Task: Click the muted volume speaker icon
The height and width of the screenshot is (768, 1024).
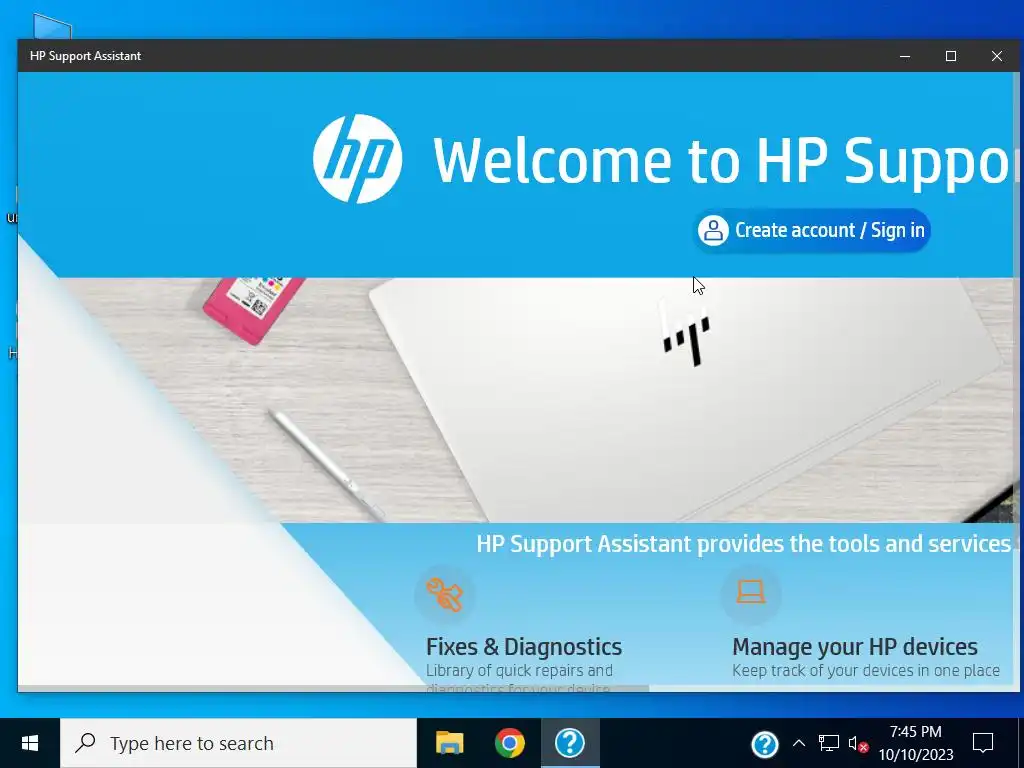Action: [x=858, y=743]
